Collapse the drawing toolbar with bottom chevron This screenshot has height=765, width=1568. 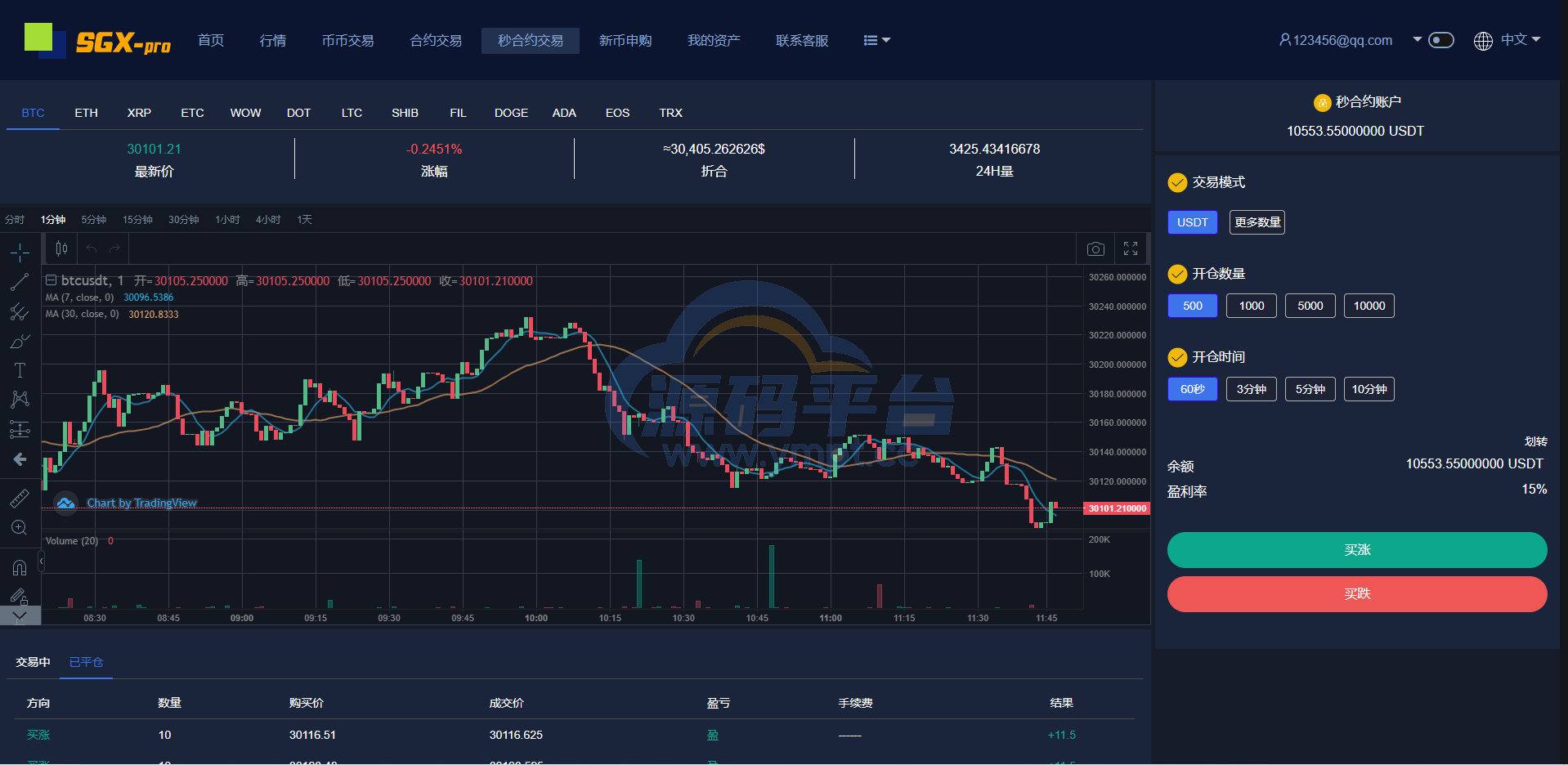tap(20, 615)
